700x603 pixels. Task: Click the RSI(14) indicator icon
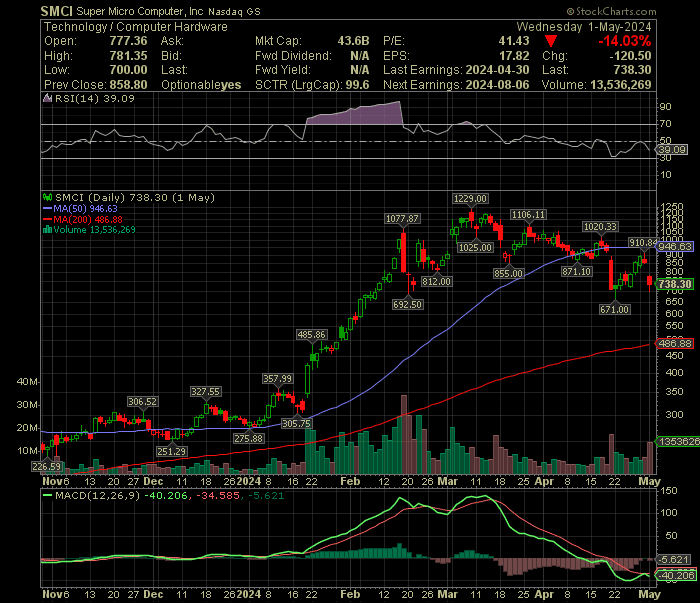click(x=47, y=98)
